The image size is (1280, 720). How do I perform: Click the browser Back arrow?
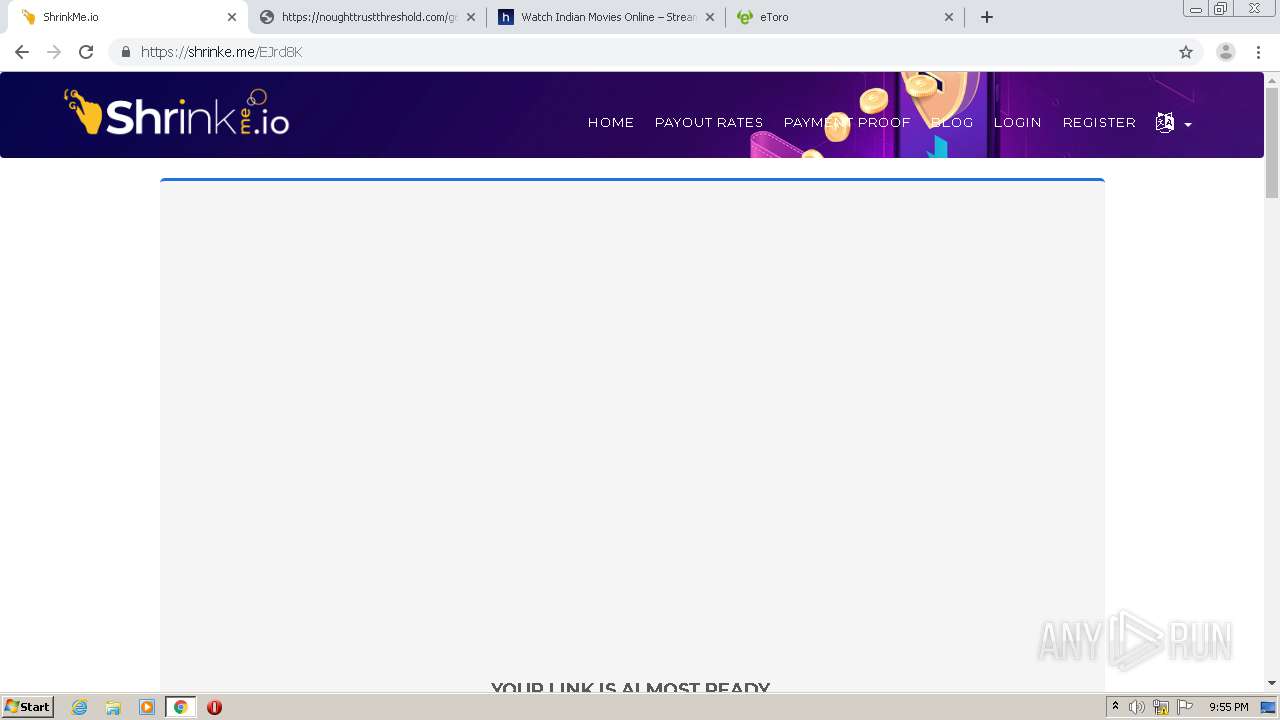[22, 52]
